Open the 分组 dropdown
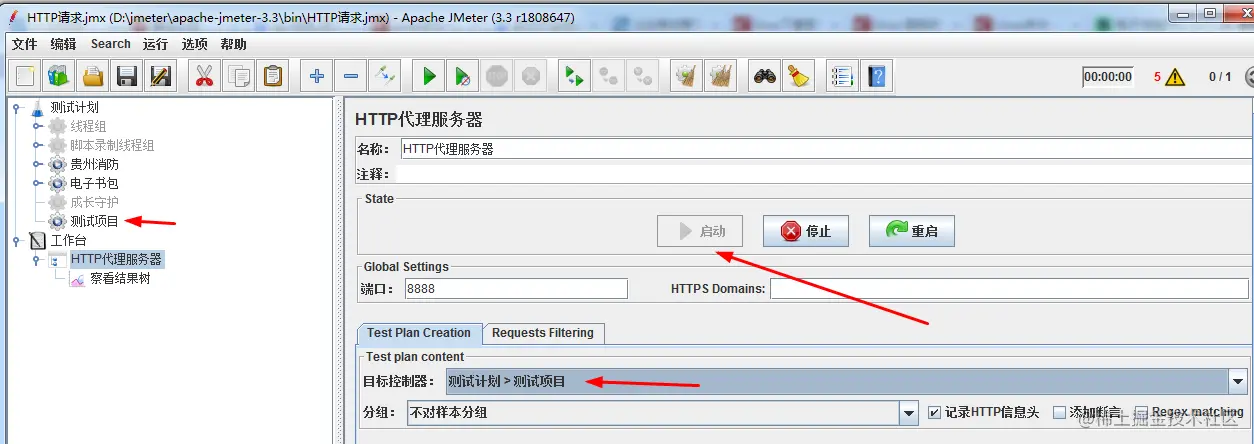Viewport: 1254px width, 444px height. 908,412
